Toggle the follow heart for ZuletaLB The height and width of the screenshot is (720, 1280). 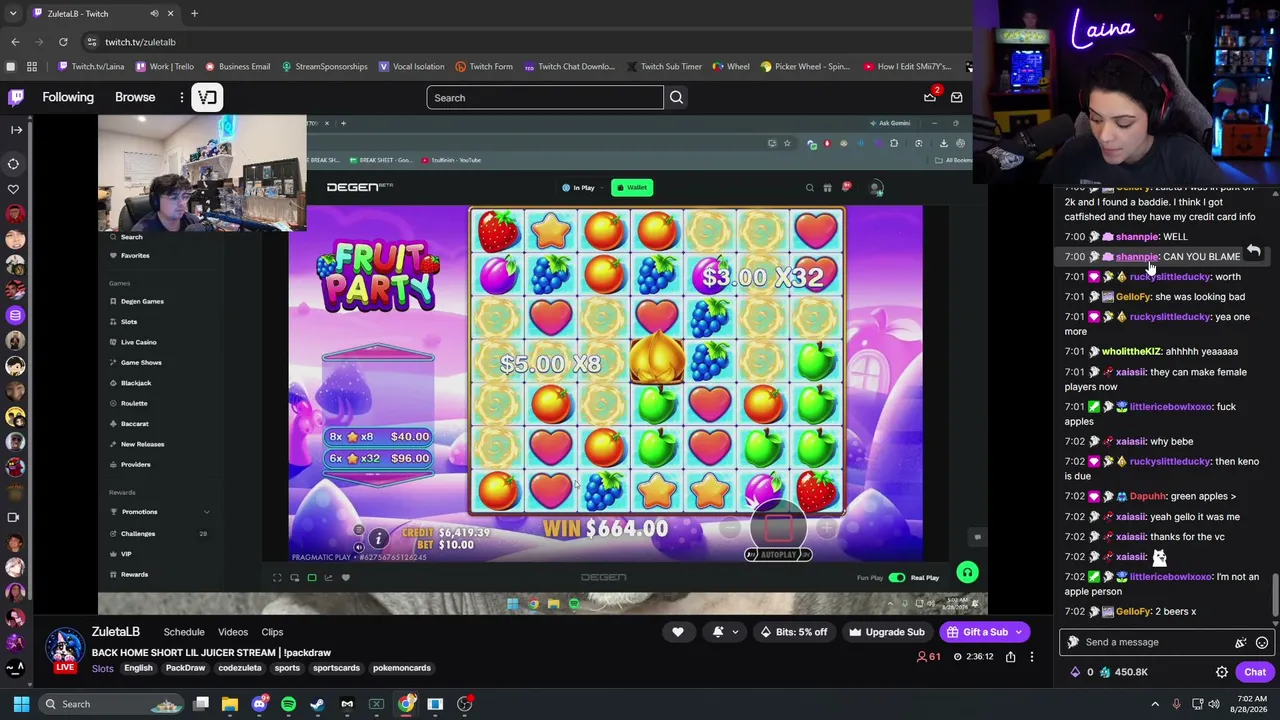point(678,632)
